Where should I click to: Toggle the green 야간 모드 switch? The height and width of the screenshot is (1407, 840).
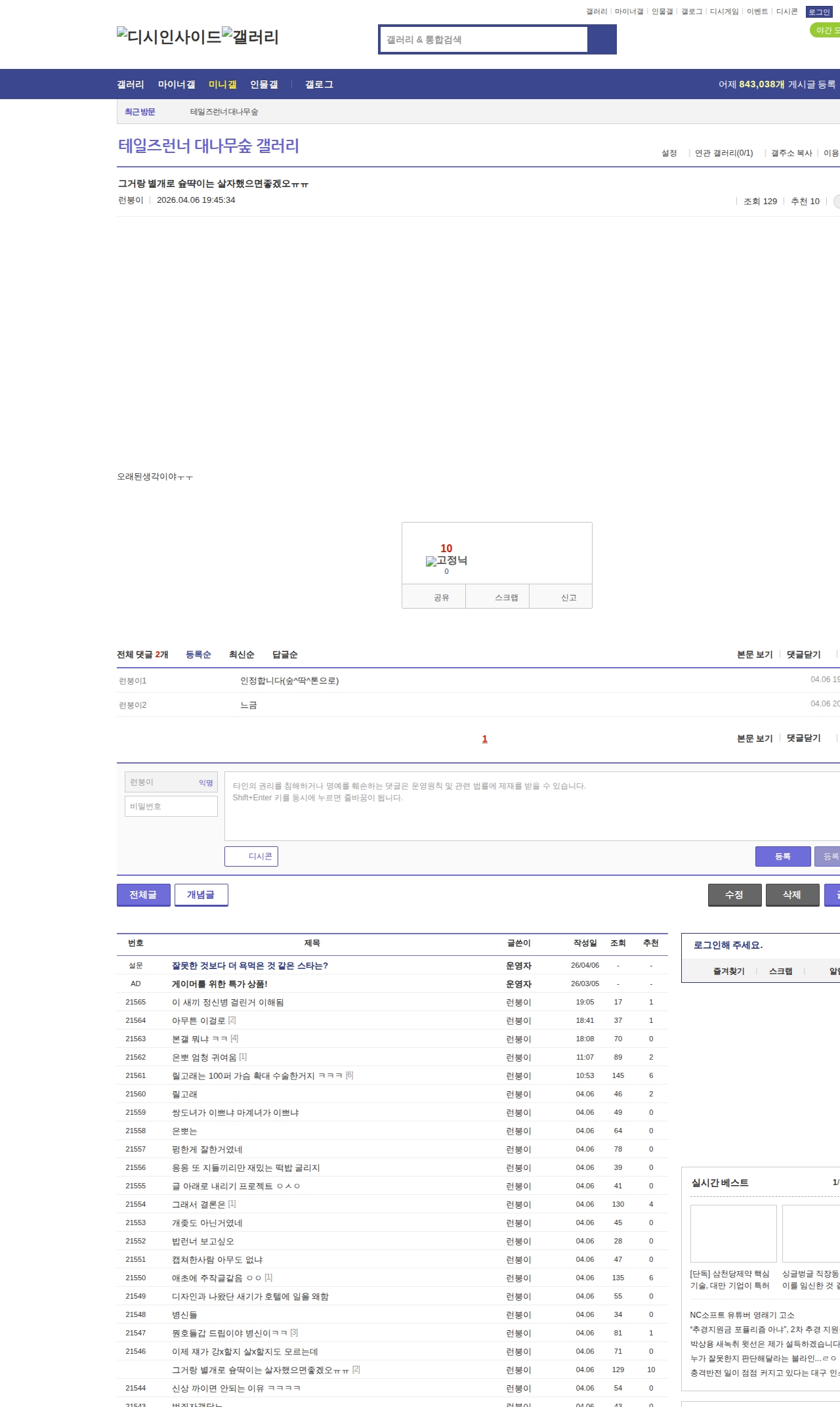[x=826, y=30]
